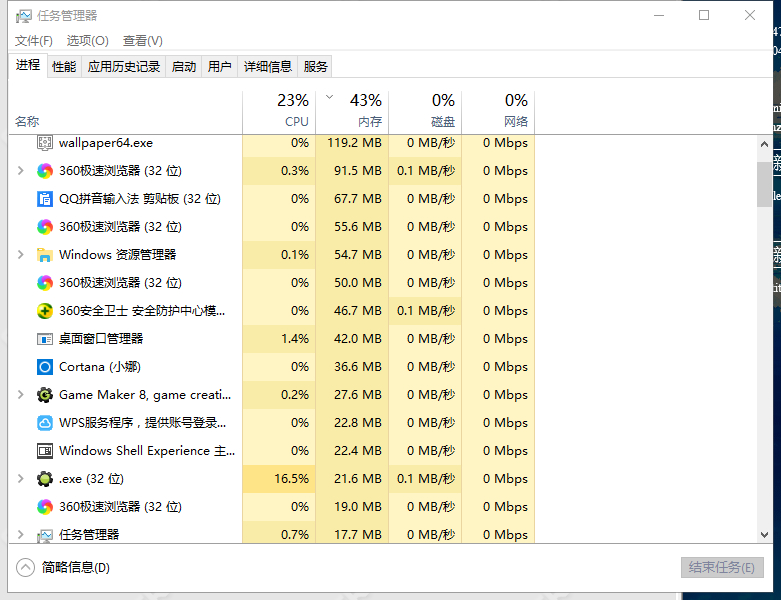
Task: Switch to the 应用历史记录 tab
Action: pyautogui.click(x=124, y=66)
